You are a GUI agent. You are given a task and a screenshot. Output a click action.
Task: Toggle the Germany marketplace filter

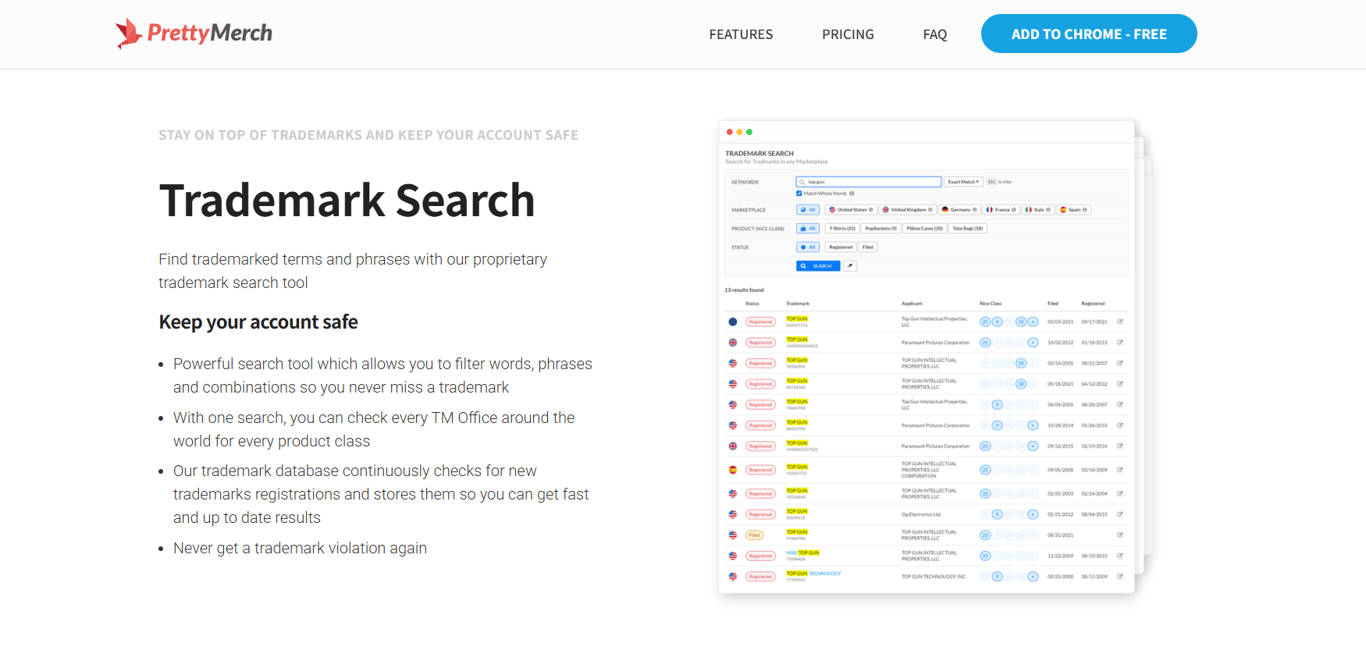pyautogui.click(x=959, y=210)
